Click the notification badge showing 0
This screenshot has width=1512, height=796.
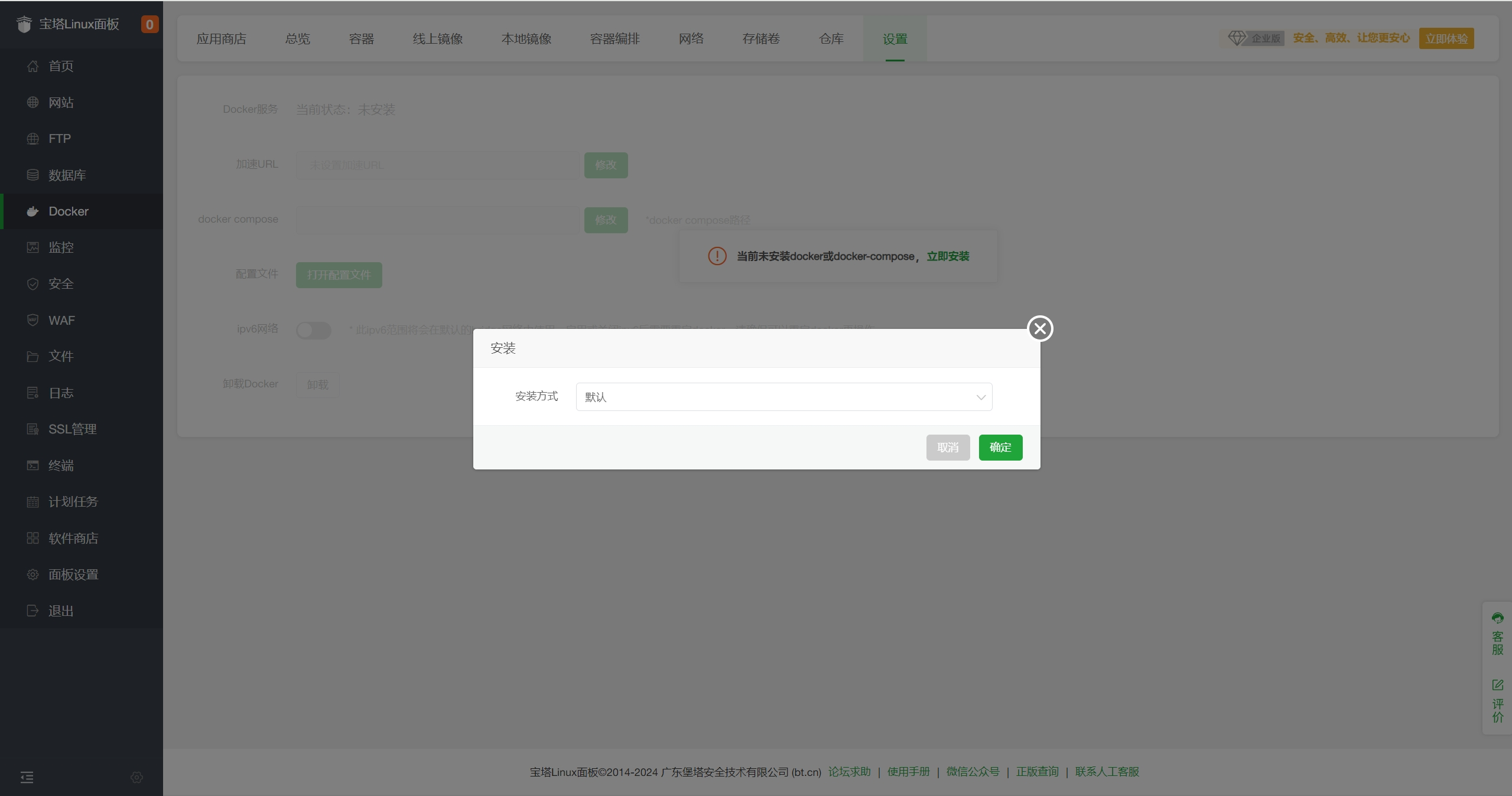pos(149,24)
